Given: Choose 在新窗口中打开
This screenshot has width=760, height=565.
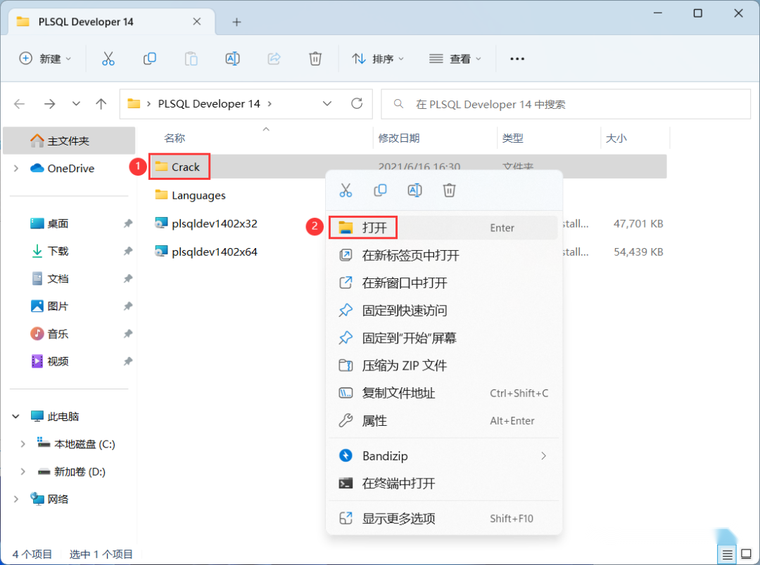Looking at the screenshot, I should pos(443,283).
